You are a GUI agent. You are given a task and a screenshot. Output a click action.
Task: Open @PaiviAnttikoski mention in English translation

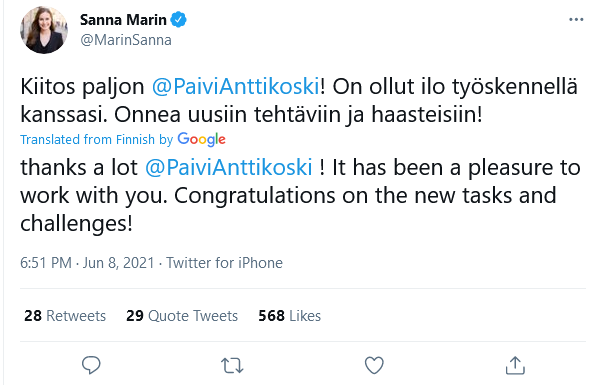pos(229,168)
